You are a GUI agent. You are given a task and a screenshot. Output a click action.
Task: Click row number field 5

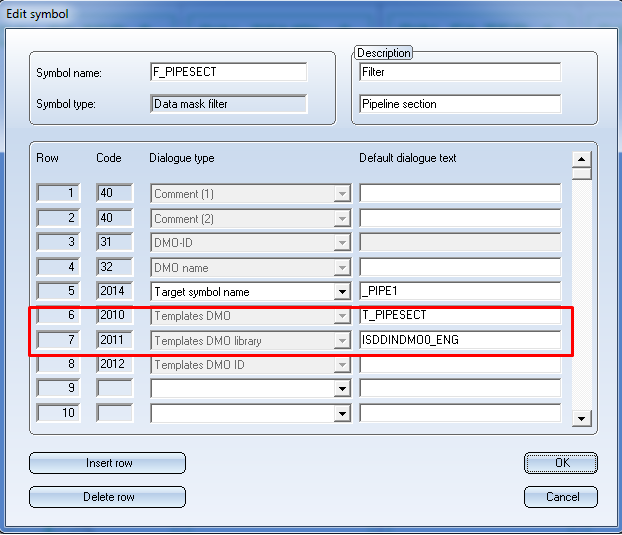[58, 291]
